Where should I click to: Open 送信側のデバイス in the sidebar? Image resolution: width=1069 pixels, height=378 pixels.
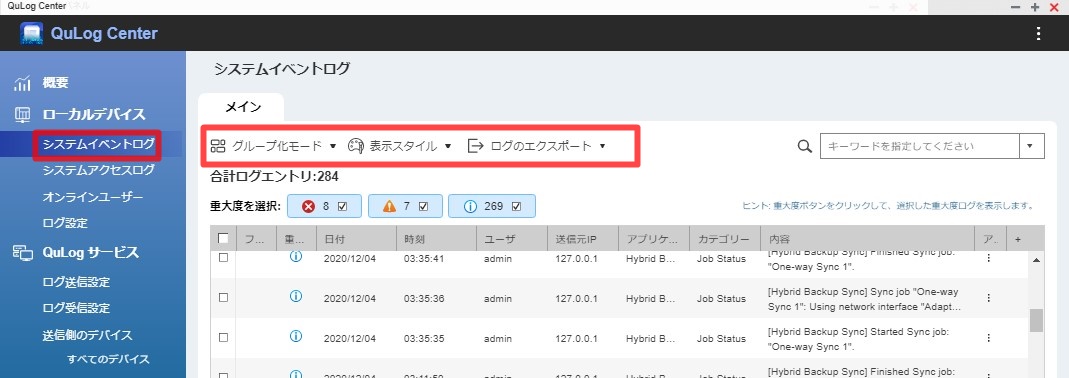pos(87,335)
